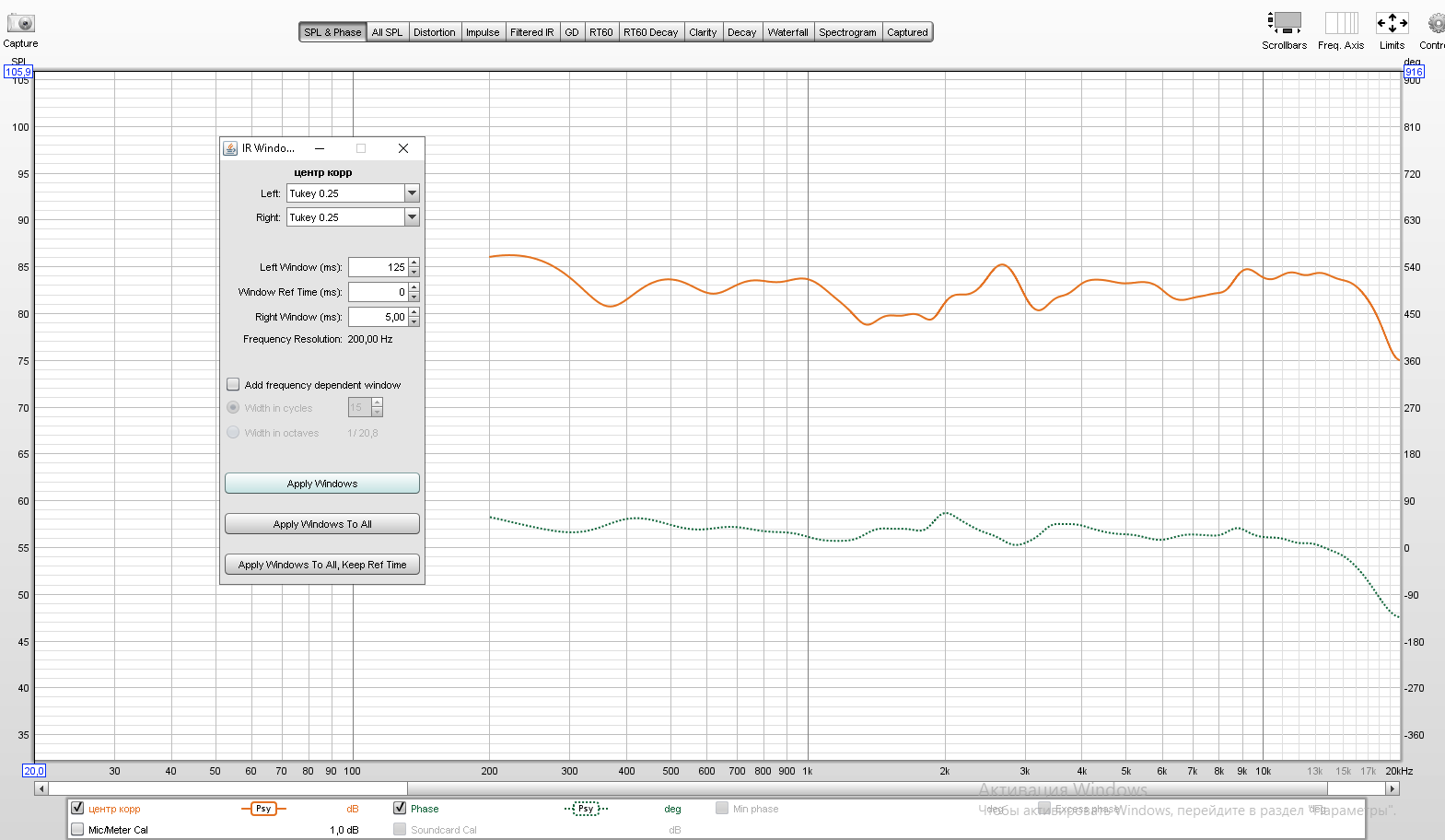The width and height of the screenshot is (1445, 840).
Task: Increase Left Window ms with up arrow
Action: coord(414,262)
